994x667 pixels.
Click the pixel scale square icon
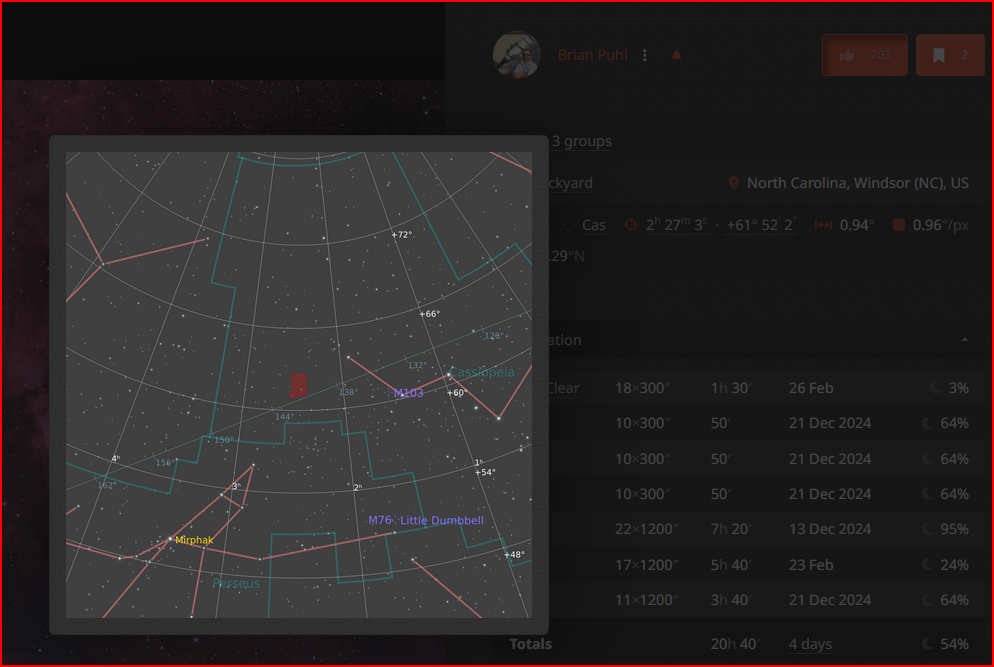[x=899, y=225]
